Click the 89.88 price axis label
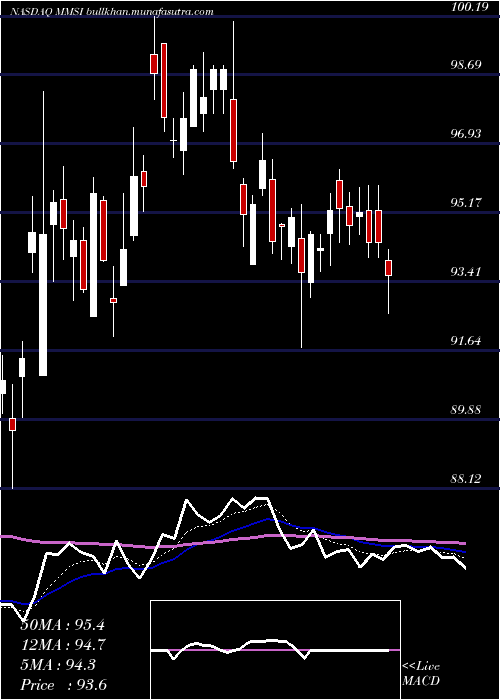Viewport: 500px width, 700px height. (x=467, y=409)
